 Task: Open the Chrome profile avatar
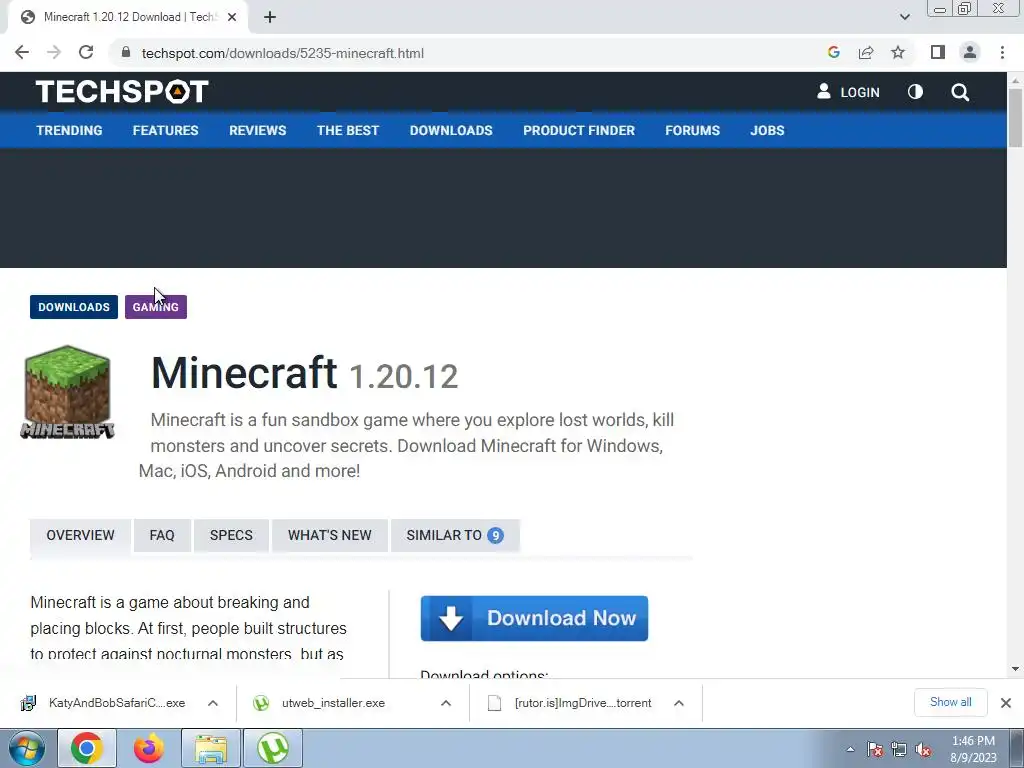click(970, 53)
